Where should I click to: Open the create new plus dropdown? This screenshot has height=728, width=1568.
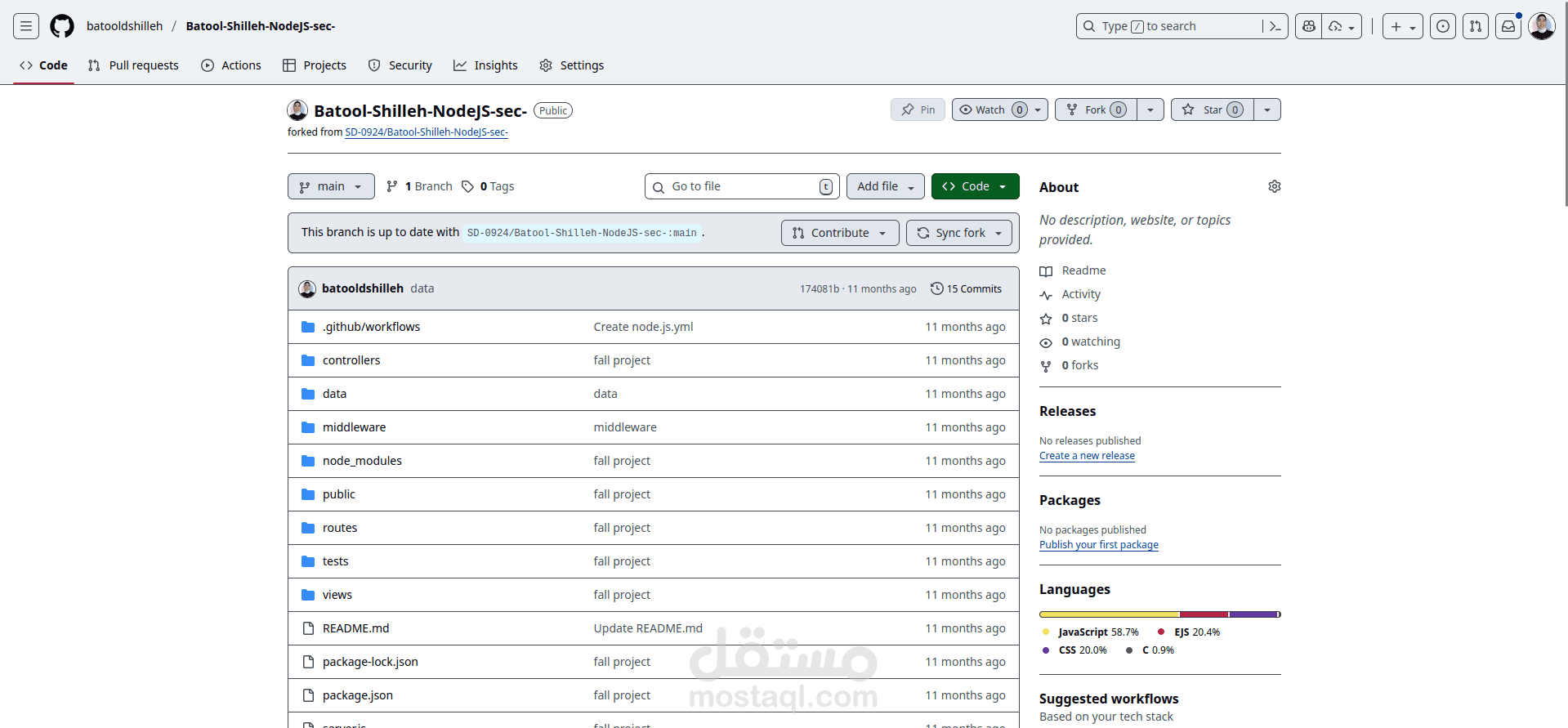pyautogui.click(x=1403, y=26)
